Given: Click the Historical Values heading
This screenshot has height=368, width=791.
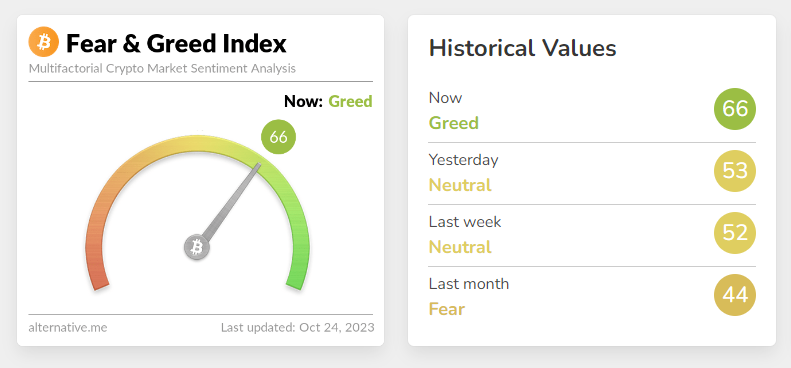Looking at the screenshot, I should click(x=523, y=48).
